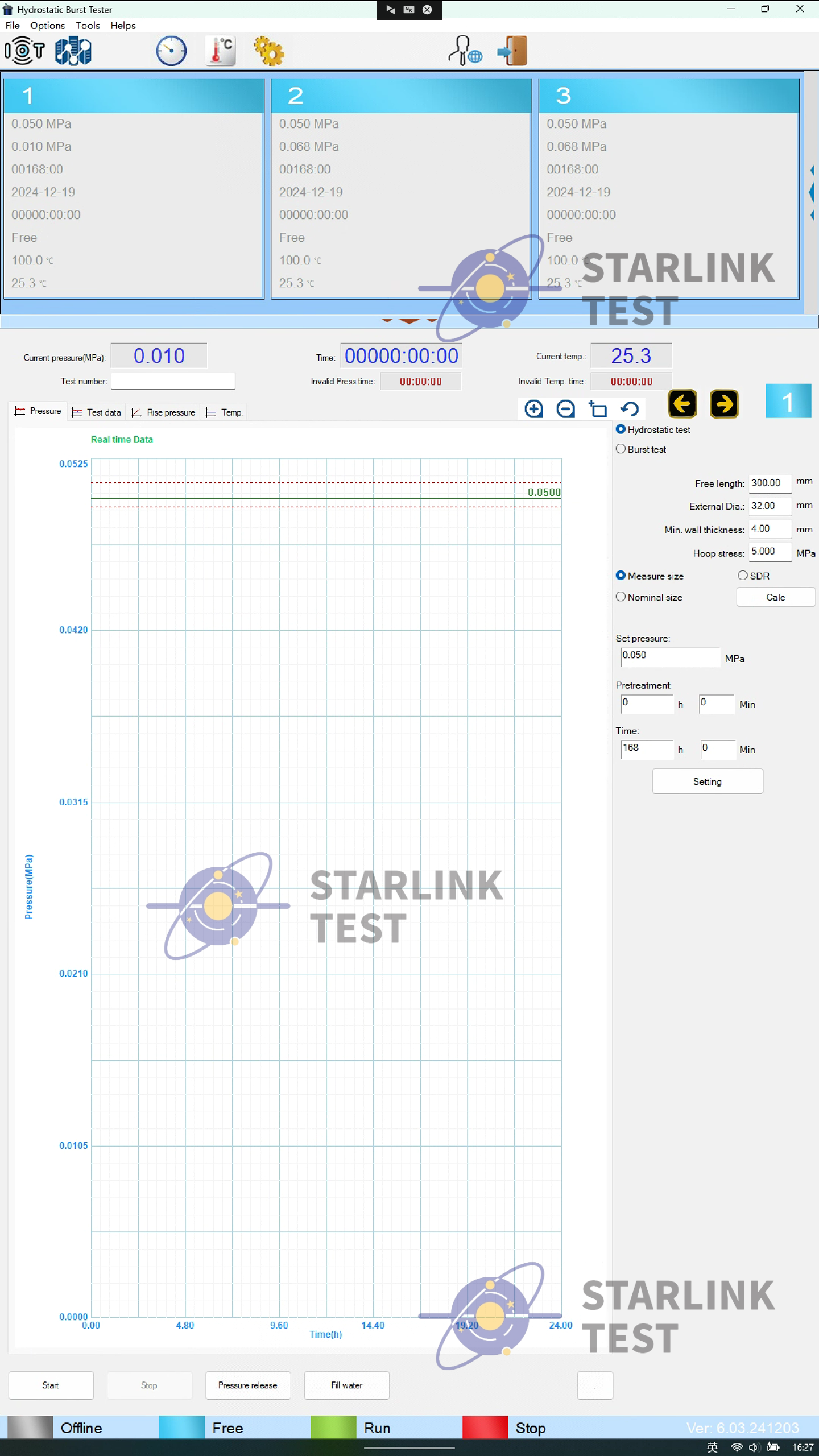Click the Pretreatment minutes field
819x1456 pixels.
coord(718,704)
